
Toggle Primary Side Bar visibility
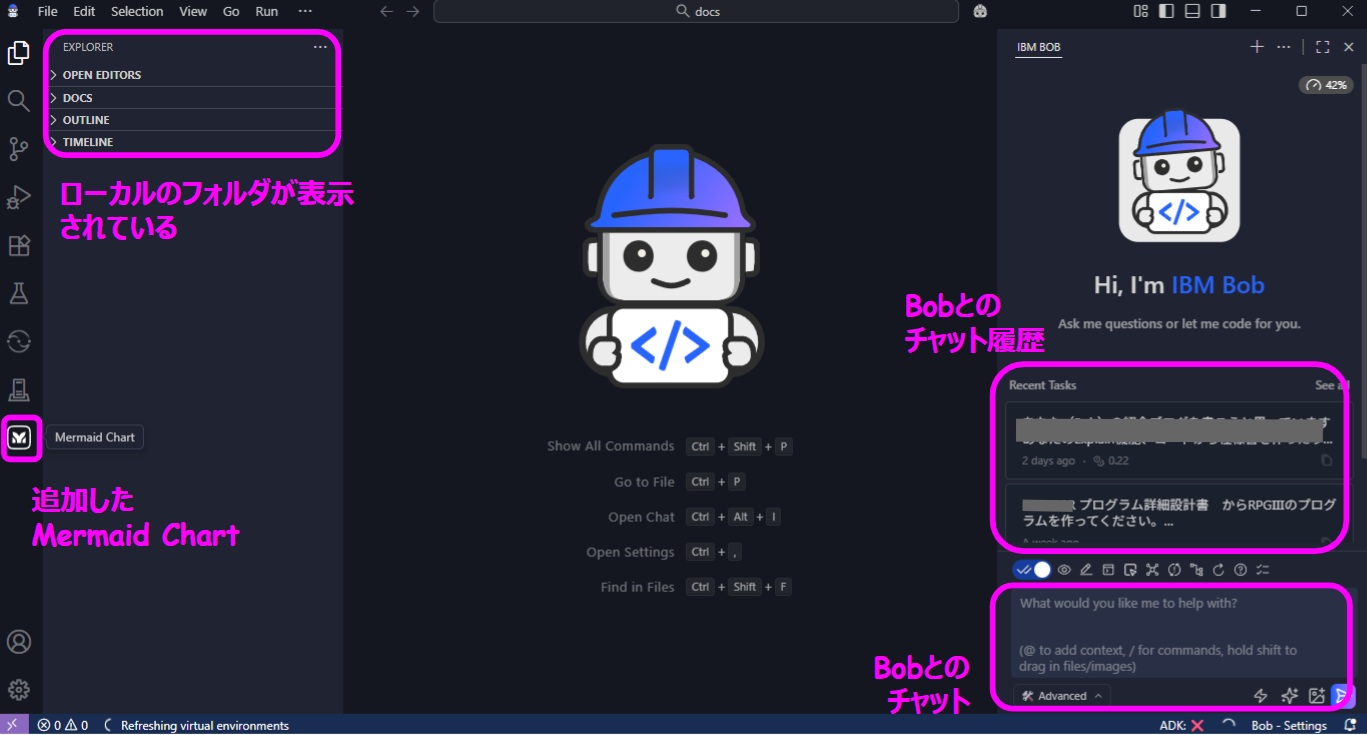(1167, 11)
